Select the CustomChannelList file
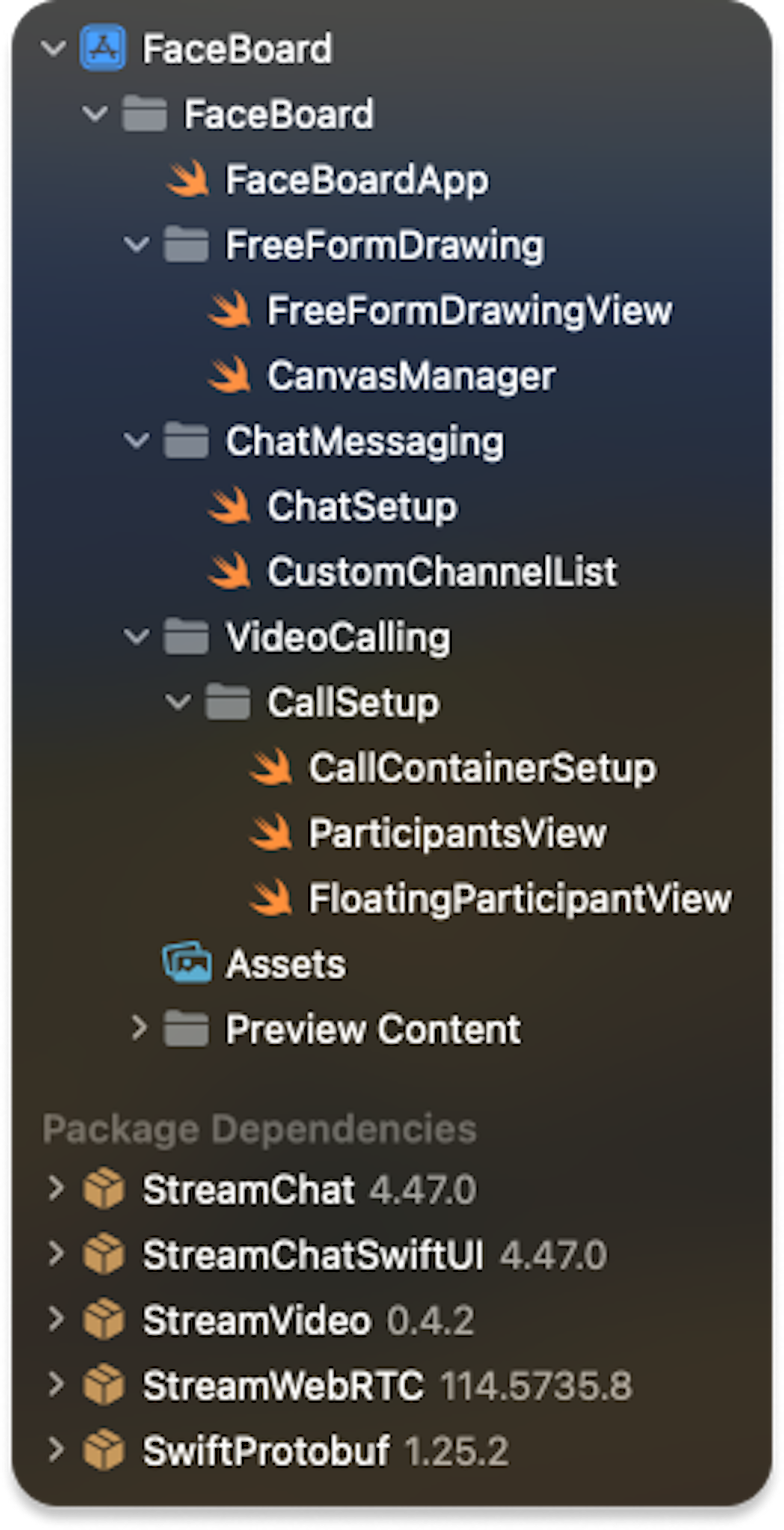The width and height of the screenshot is (784, 1530). [442, 572]
